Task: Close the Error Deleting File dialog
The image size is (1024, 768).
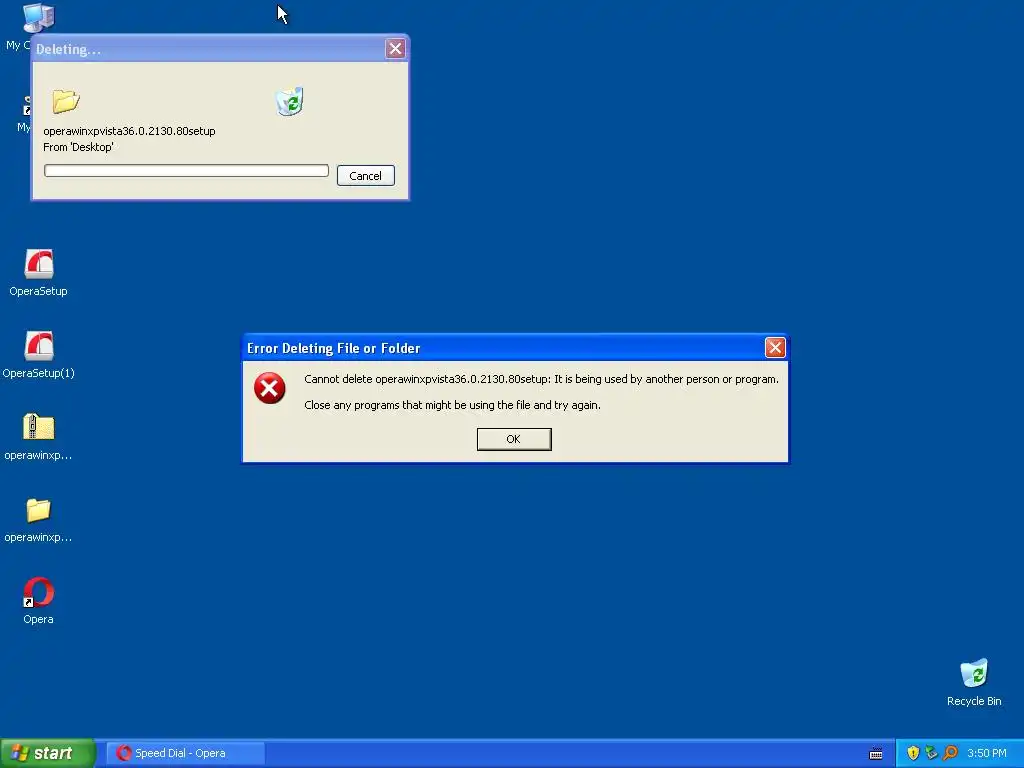Action: pos(775,347)
